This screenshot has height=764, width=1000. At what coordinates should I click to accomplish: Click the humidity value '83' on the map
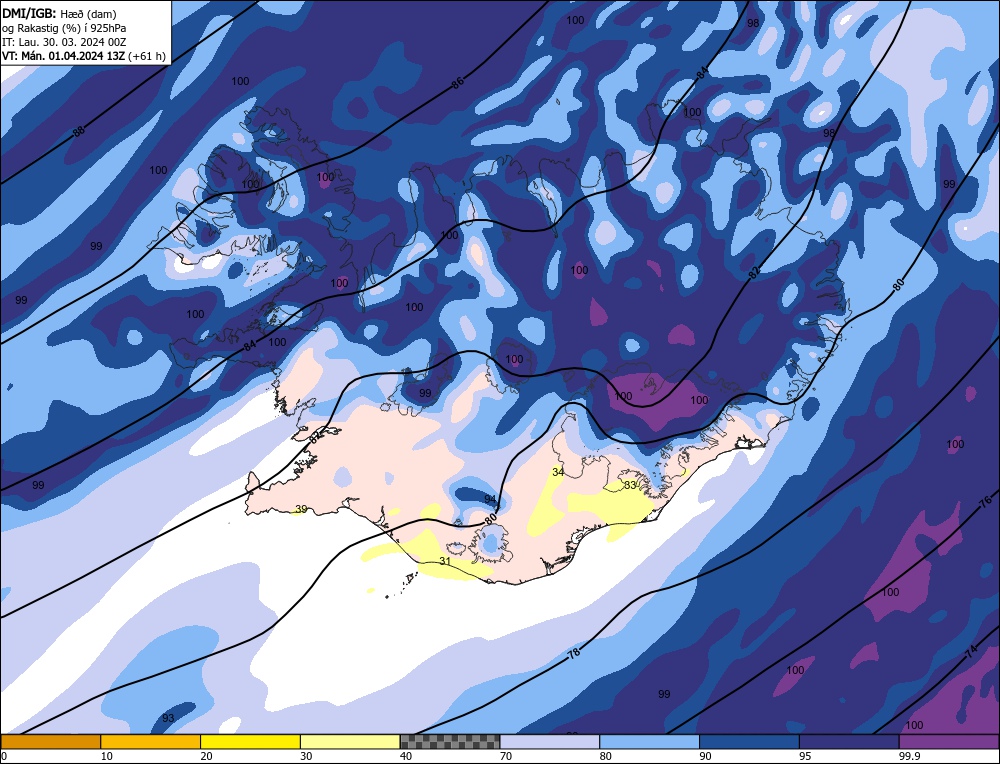pyautogui.click(x=630, y=485)
